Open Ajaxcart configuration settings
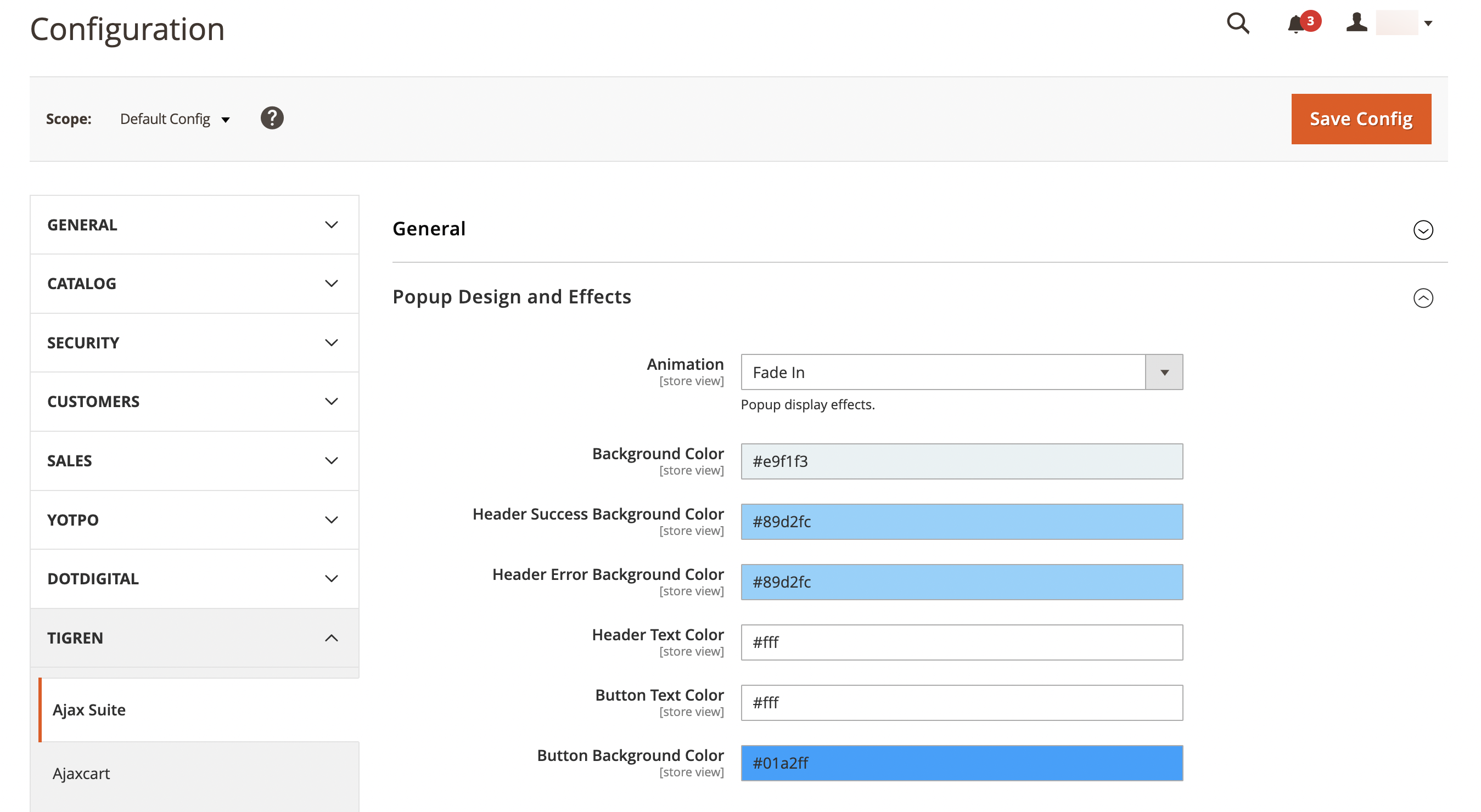The image size is (1481, 812). tap(81, 773)
